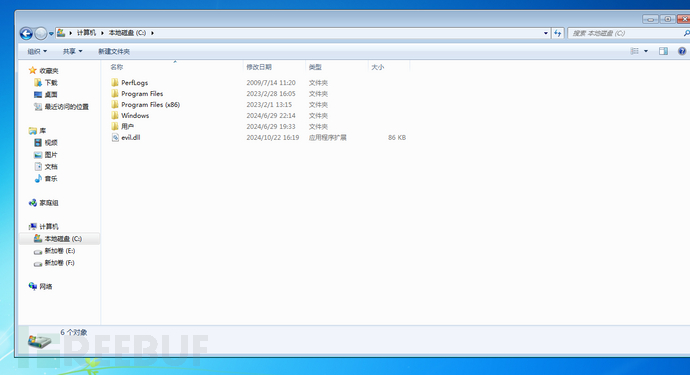
Task: Open the 图片 library
Action: pos(51,154)
